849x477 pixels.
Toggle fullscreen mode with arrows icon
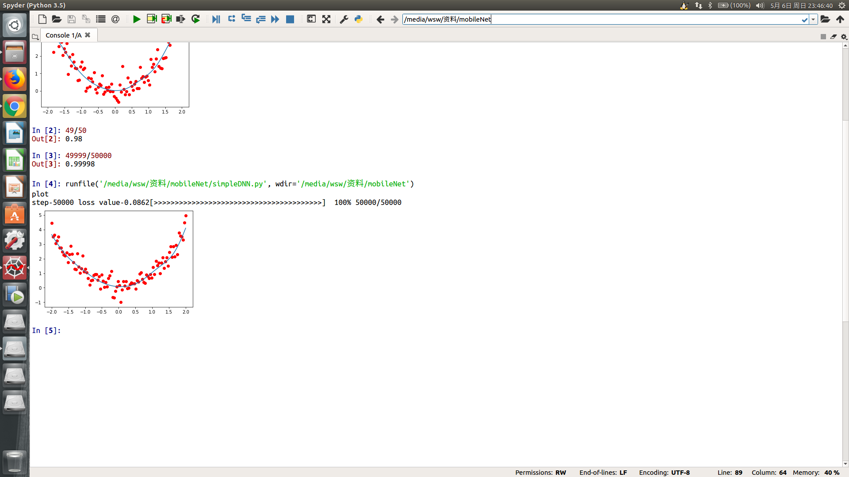(x=326, y=19)
